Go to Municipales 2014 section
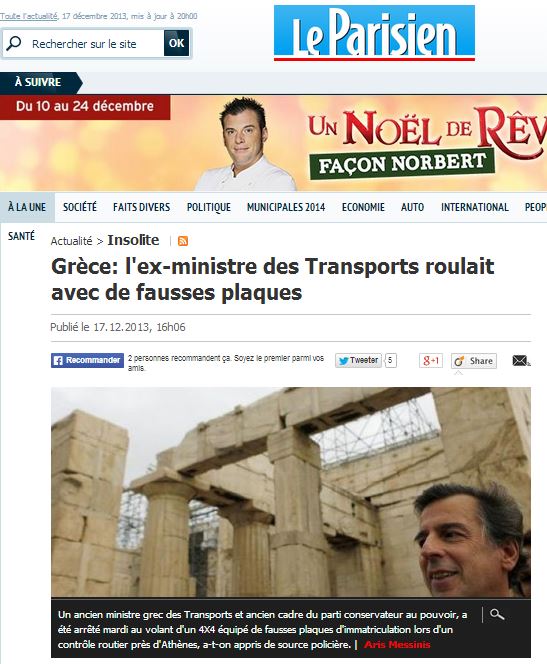The image size is (547, 664). point(286,207)
